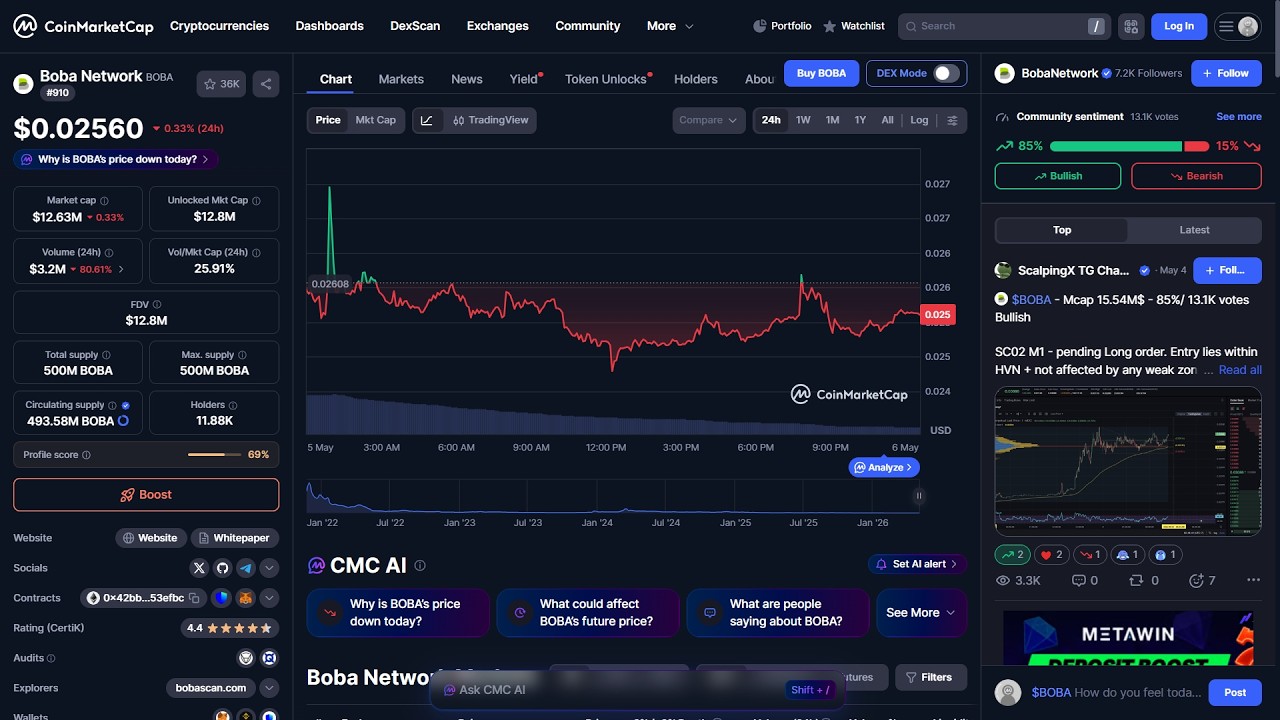Screen dimensions: 1280x720
Task: Click info icon next to FDV
Action: point(157,305)
